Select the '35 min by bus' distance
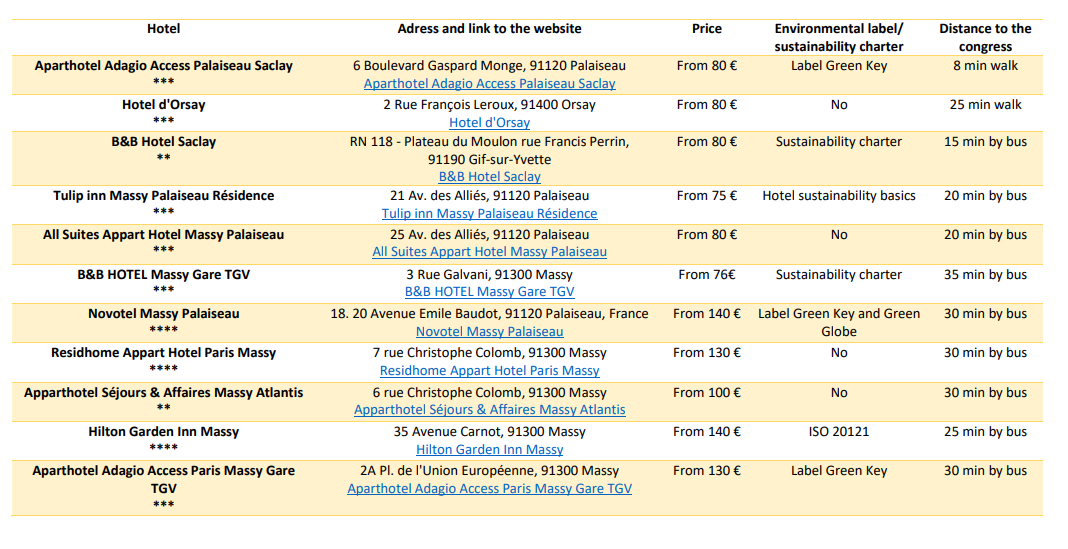This screenshot has width=1068, height=549. coord(985,275)
